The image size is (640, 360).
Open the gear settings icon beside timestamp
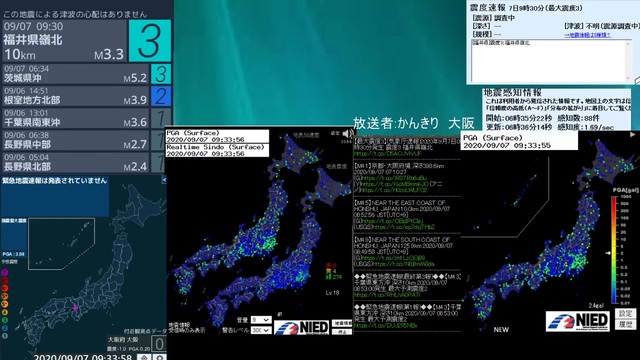tap(160, 358)
